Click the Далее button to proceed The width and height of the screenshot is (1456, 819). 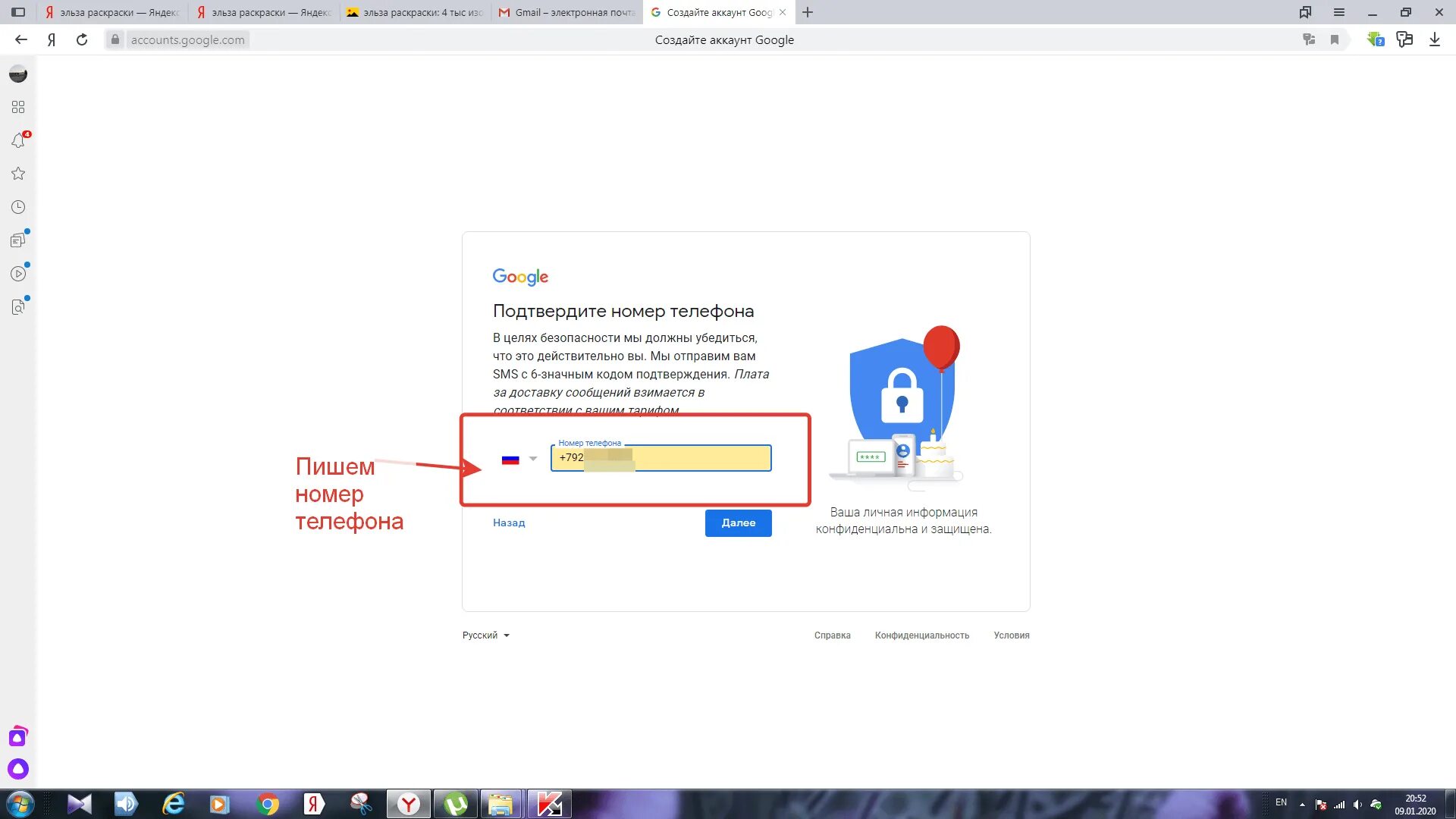tap(738, 522)
